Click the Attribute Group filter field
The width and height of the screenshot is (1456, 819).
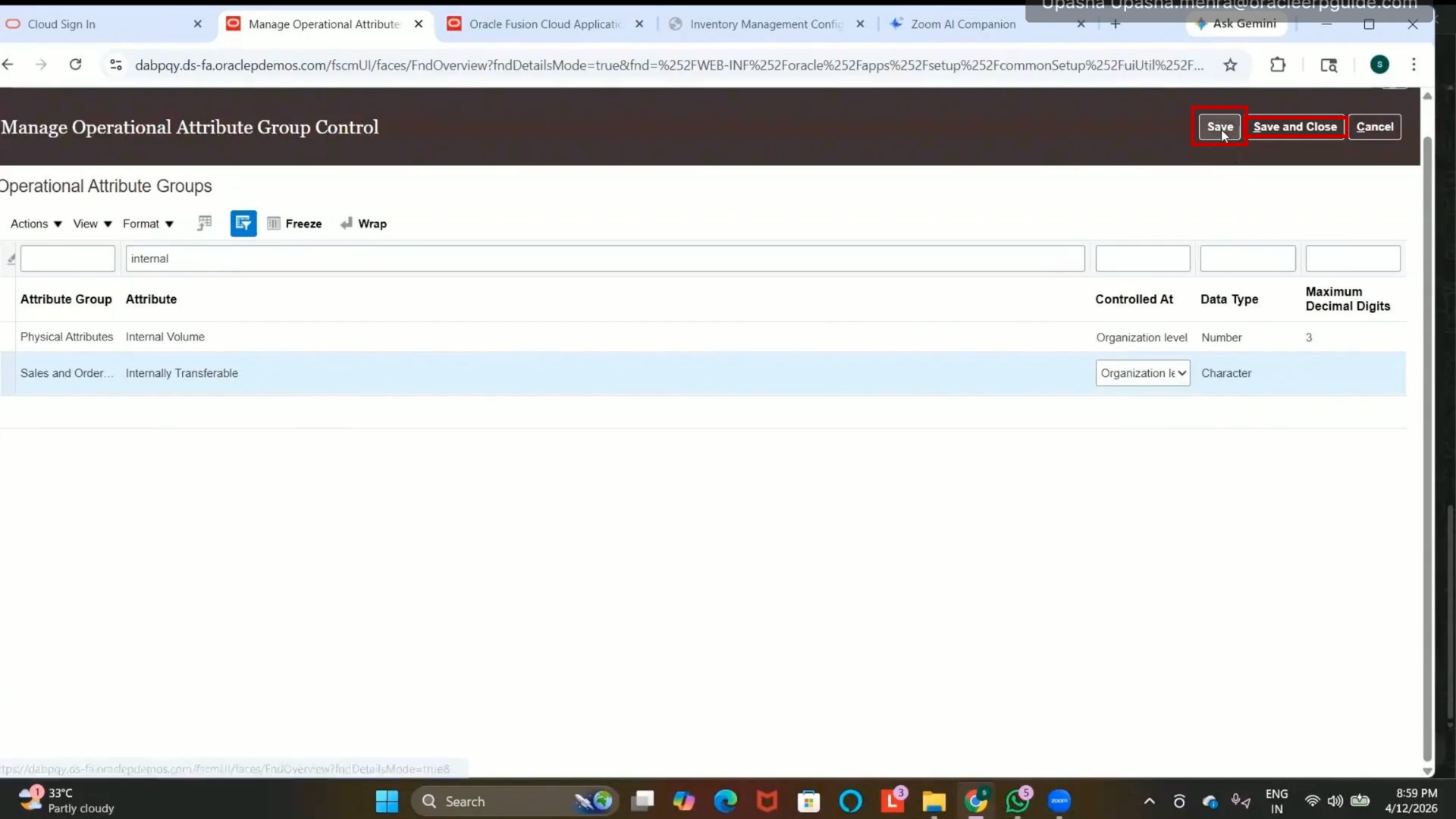(x=67, y=259)
